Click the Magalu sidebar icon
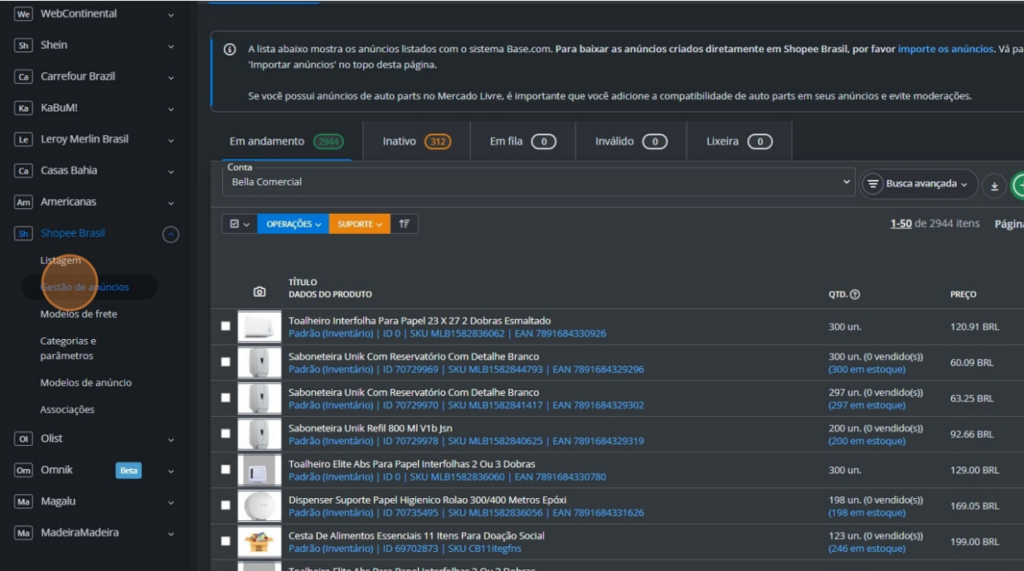The height and width of the screenshot is (571, 1024). 23,501
